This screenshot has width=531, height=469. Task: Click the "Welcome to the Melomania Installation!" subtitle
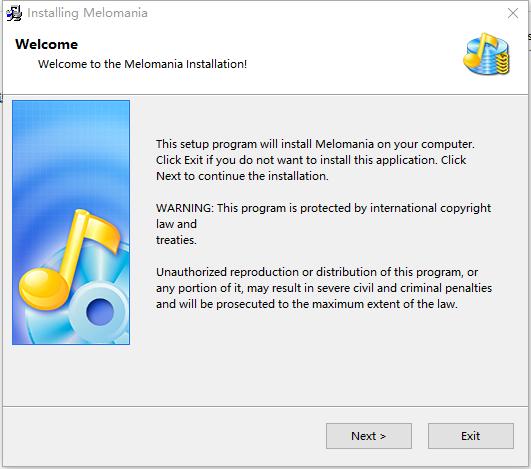142,64
